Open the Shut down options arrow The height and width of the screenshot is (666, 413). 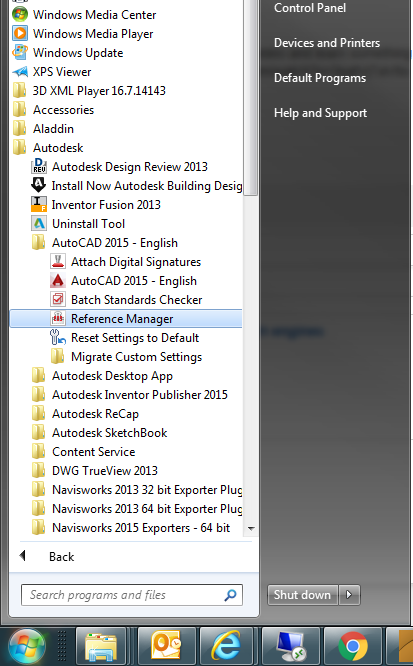point(349,595)
